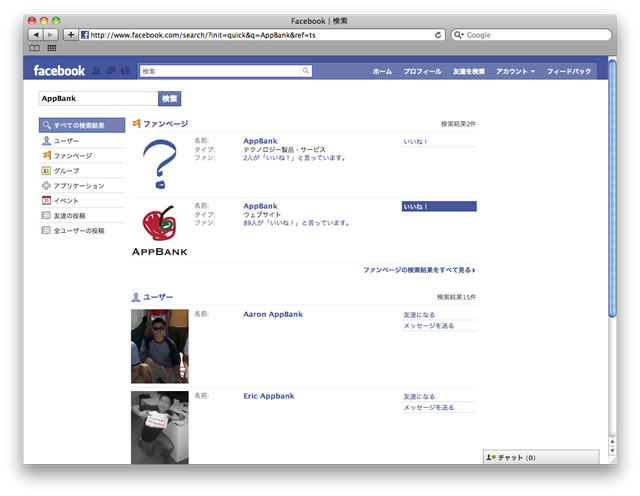Image resolution: width=640 pixels, height=496 pixels.
Task: Open 89人がいいね fans link
Action: click(297, 223)
